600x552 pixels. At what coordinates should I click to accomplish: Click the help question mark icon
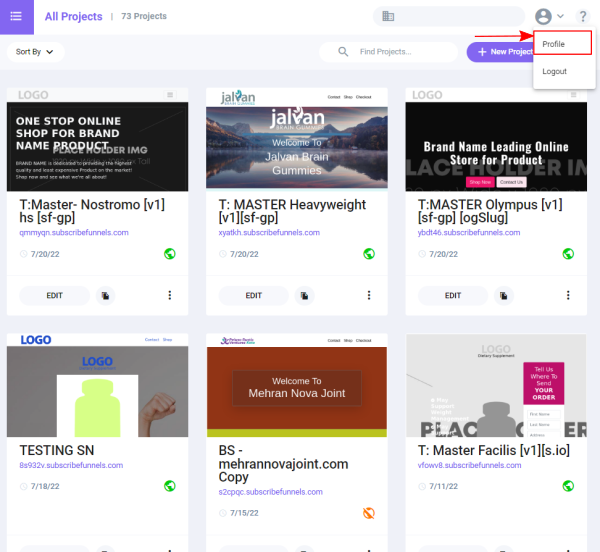pyautogui.click(x=582, y=16)
